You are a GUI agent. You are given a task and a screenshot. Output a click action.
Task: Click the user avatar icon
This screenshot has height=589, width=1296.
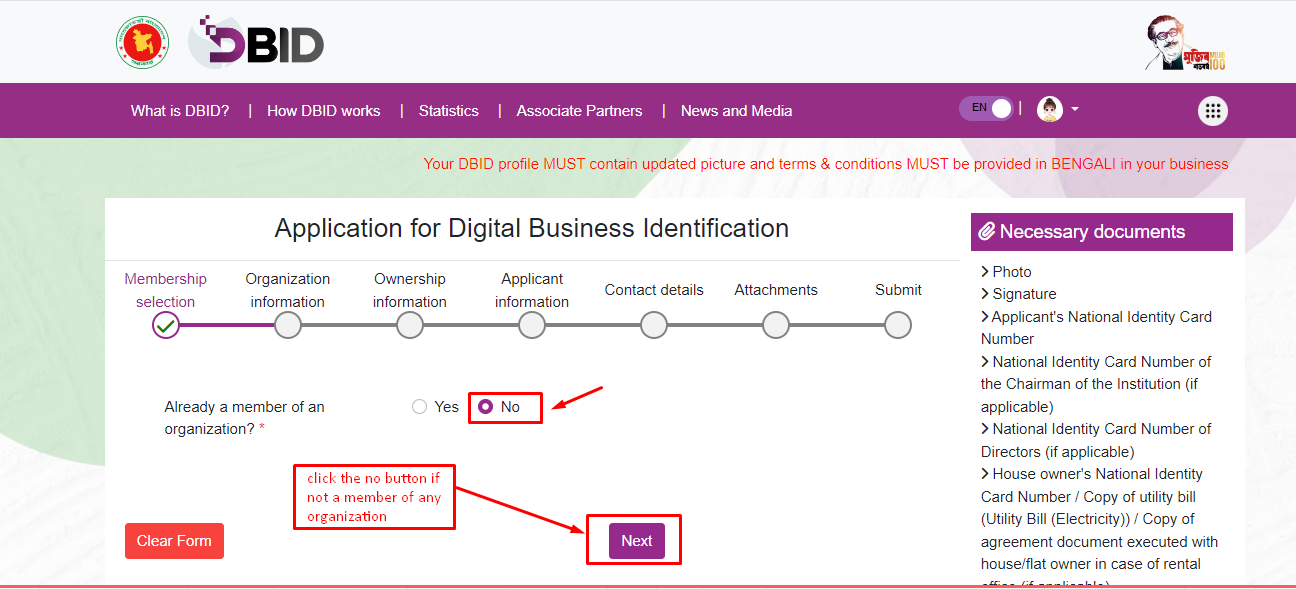(x=1049, y=109)
